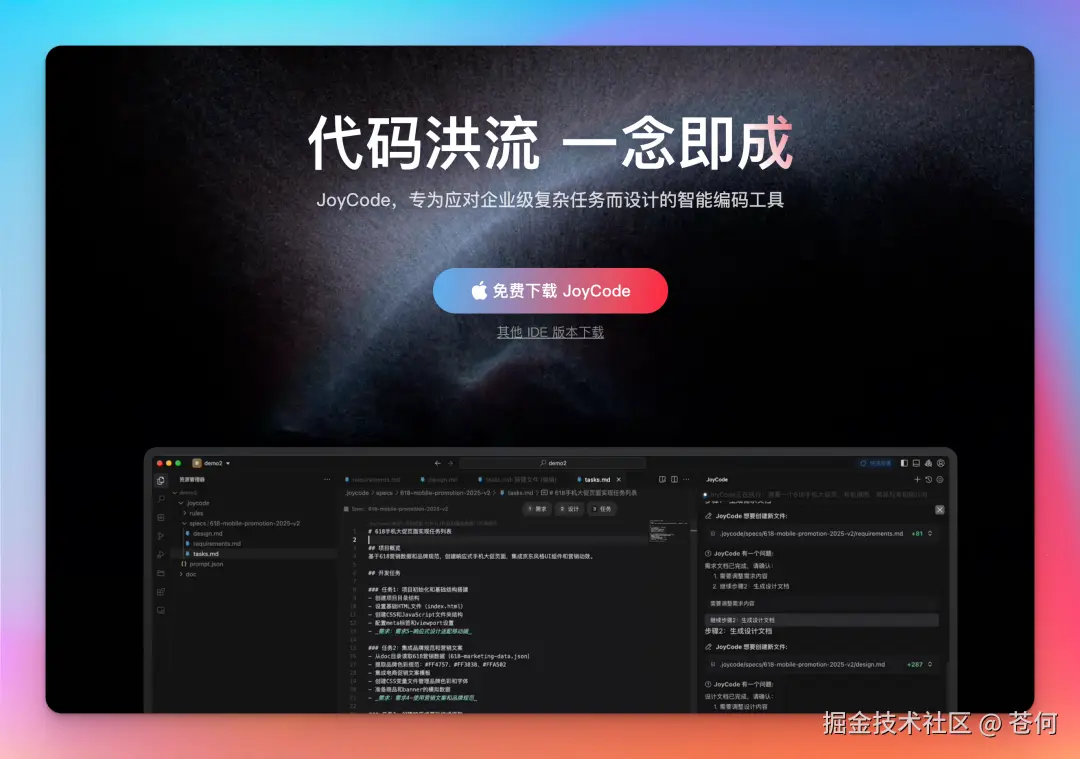Click the 免费下载 JoyCode button
The image size is (1080, 759).
point(551,291)
